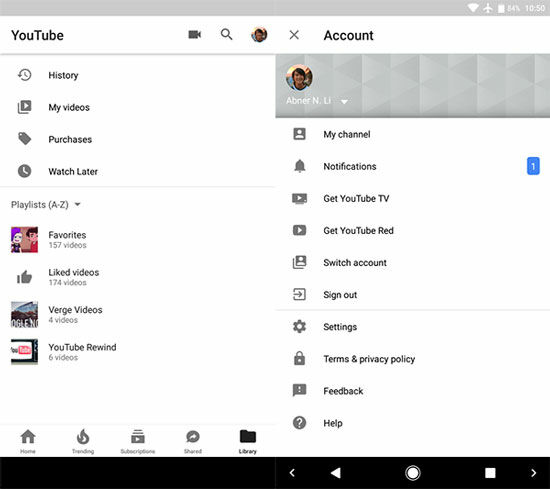Tap Android recents square button
The width and height of the screenshot is (550, 489).
tap(490, 473)
